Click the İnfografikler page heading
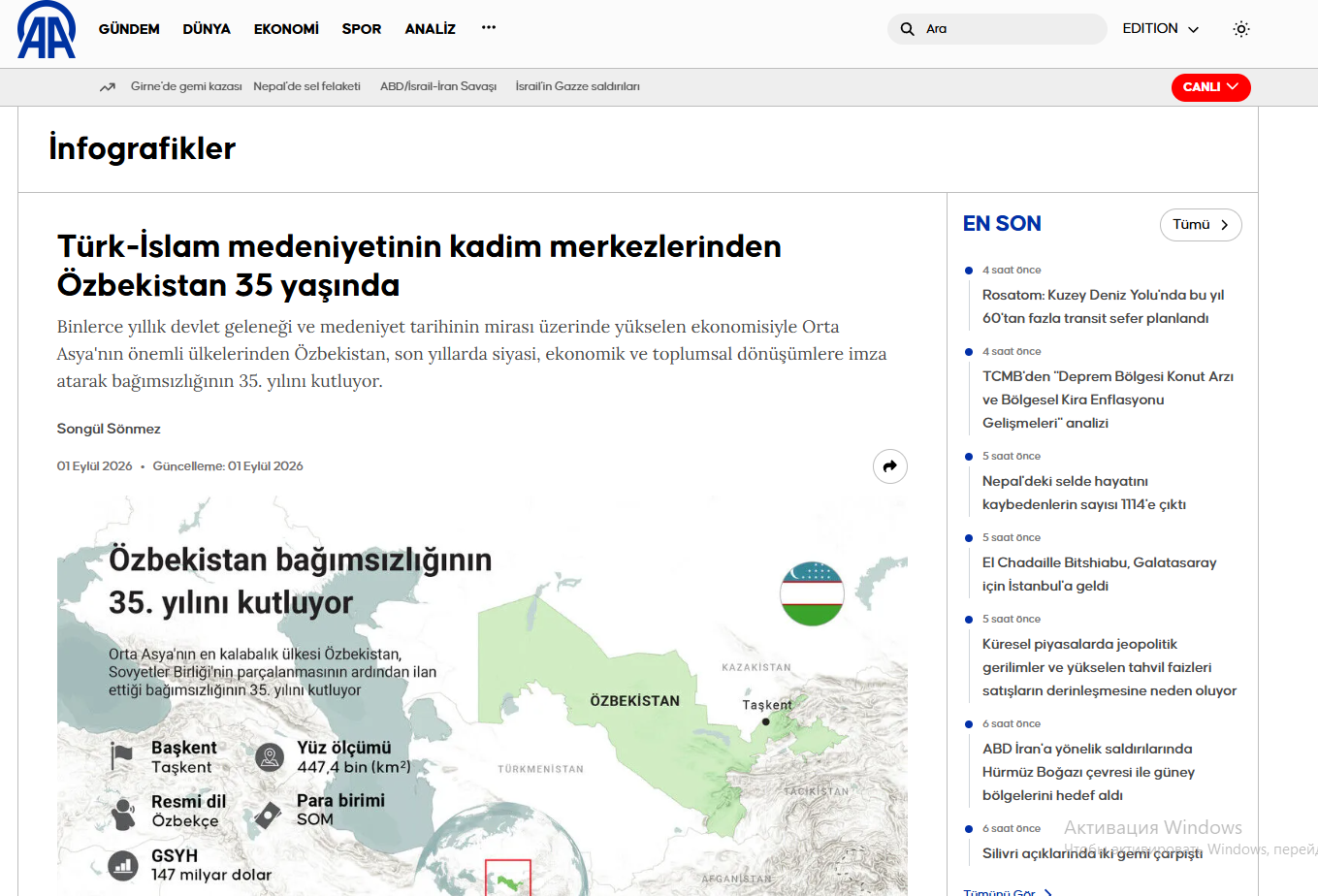Viewport: 1318px width, 896px height. click(x=143, y=148)
